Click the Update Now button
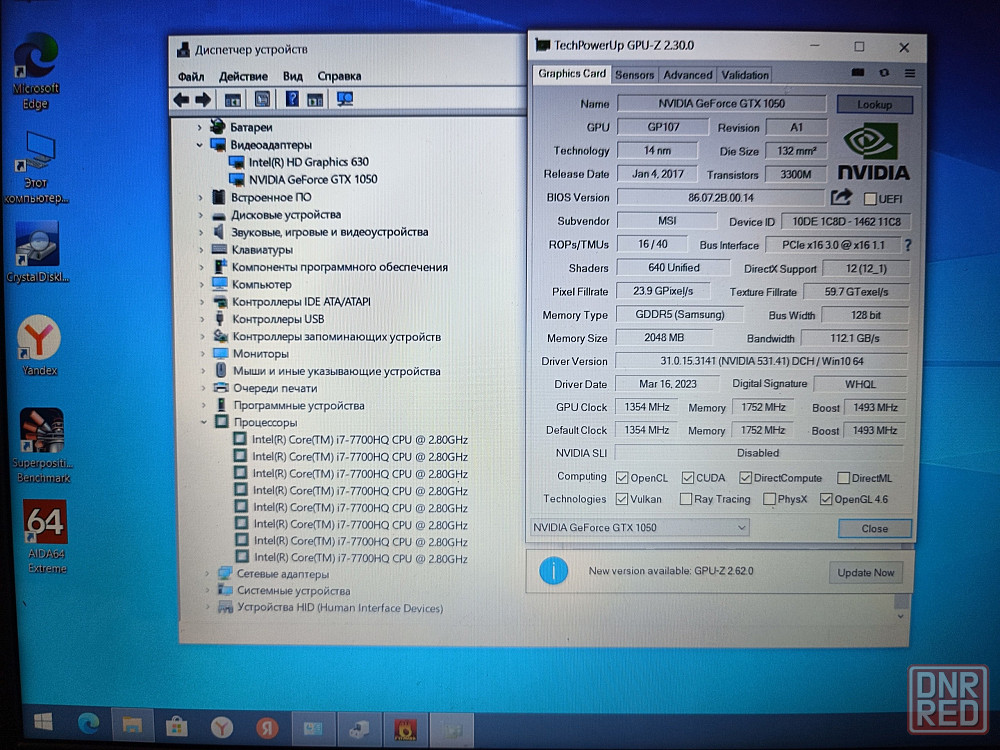 point(866,572)
